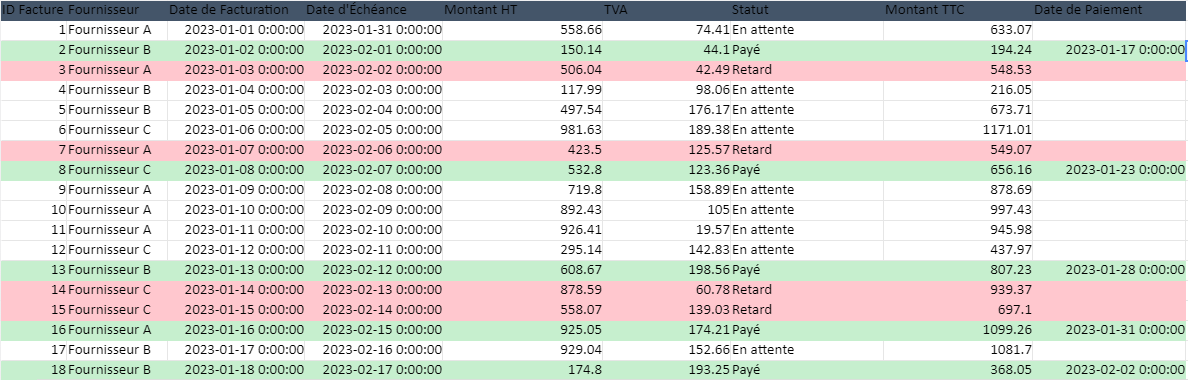Select Montant TTC cell 1171.01
Screen dimensions: 1188x380
[x=958, y=129]
